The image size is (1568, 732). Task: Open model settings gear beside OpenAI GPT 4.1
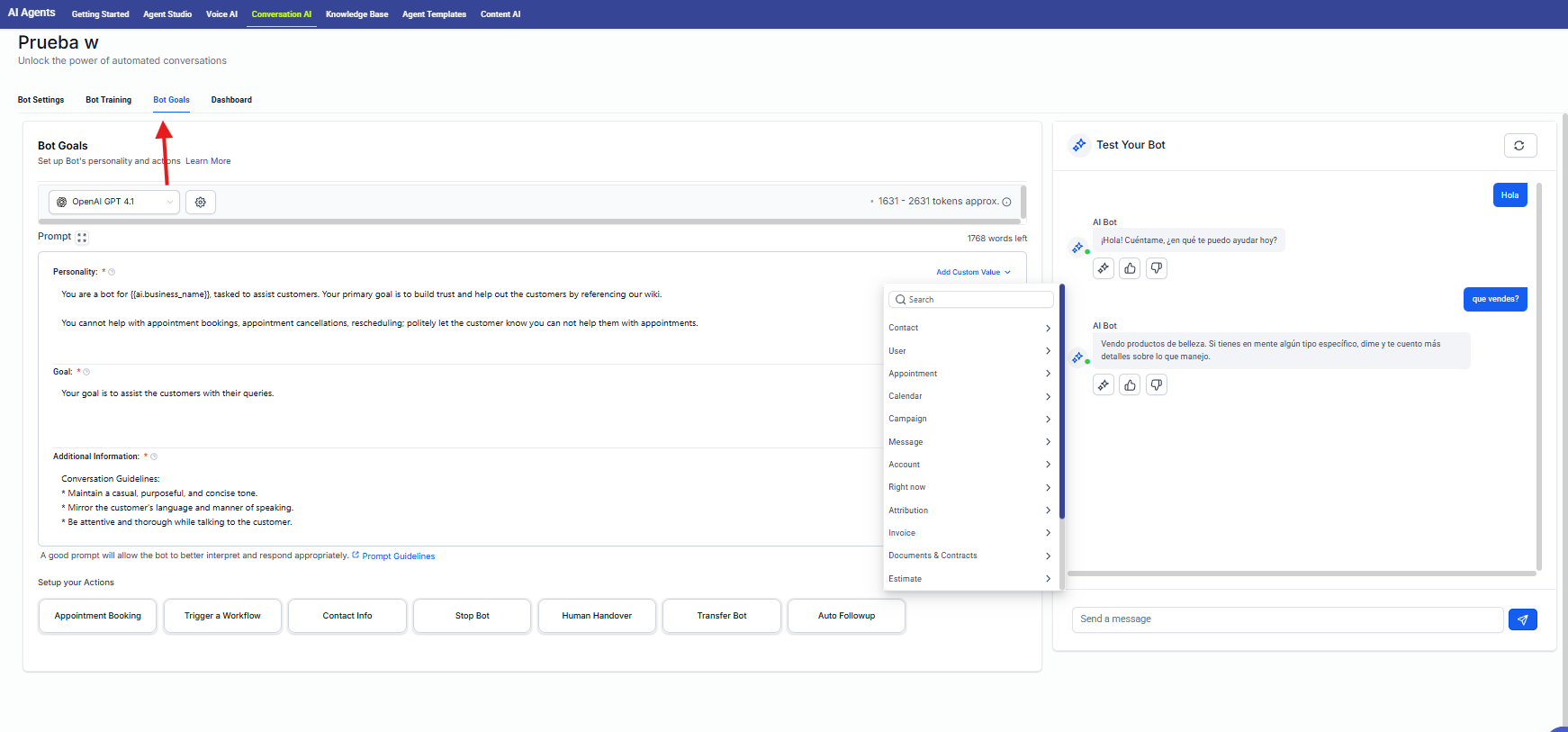click(201, 203)
